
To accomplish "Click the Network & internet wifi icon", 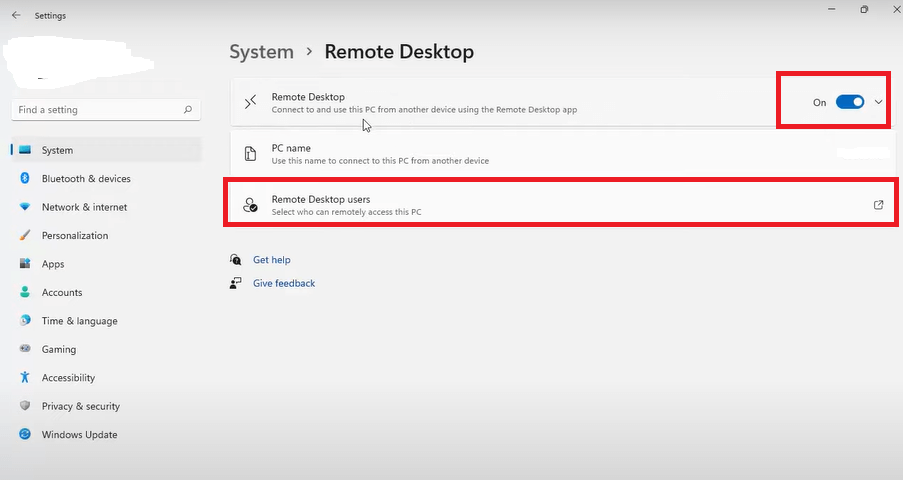I will click(x=25, y=207).
